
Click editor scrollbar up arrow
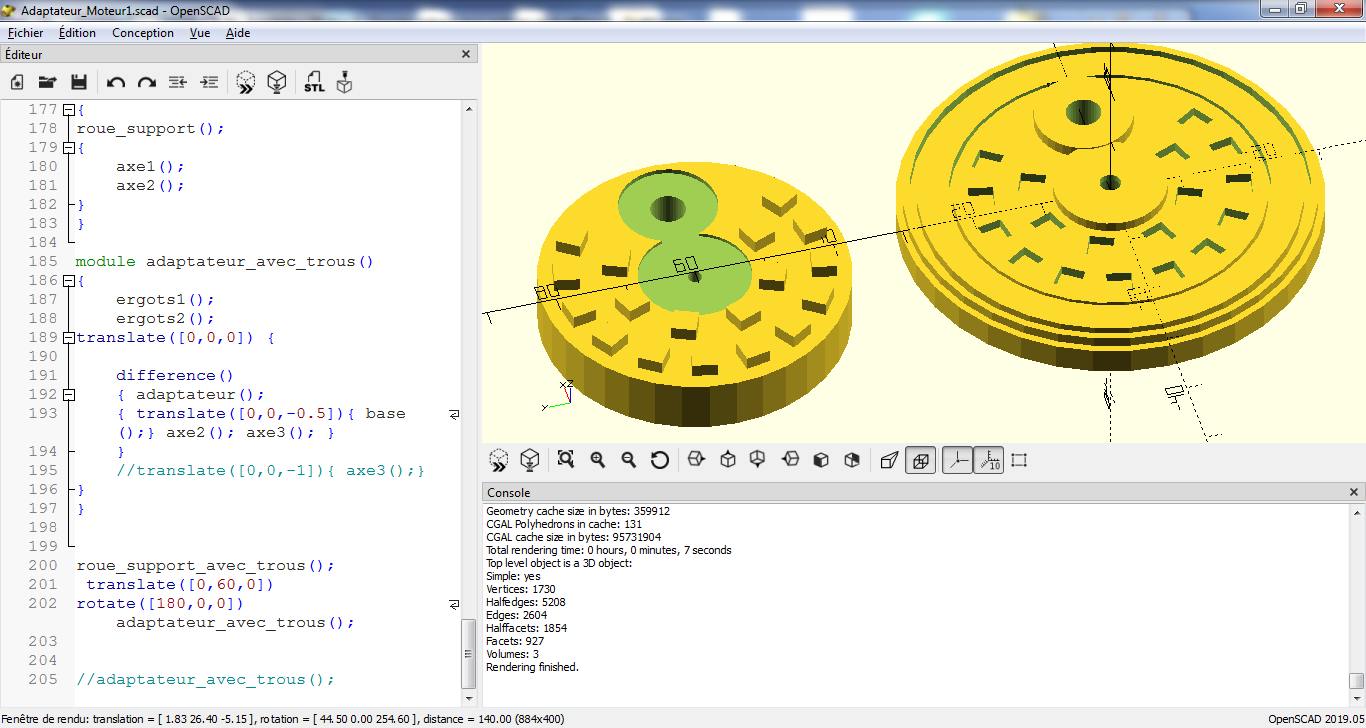[469, 109]
